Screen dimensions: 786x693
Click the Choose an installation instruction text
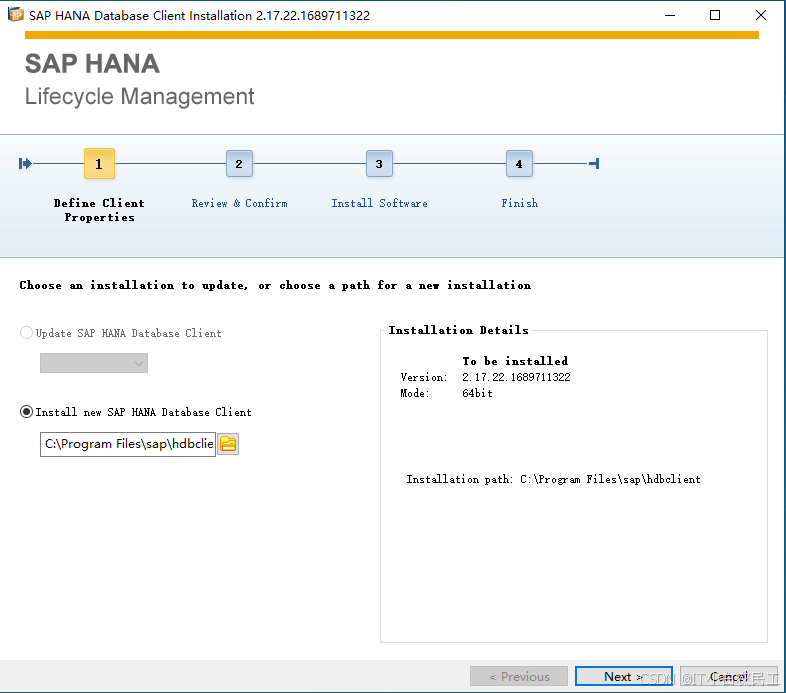tap(275, 285)
